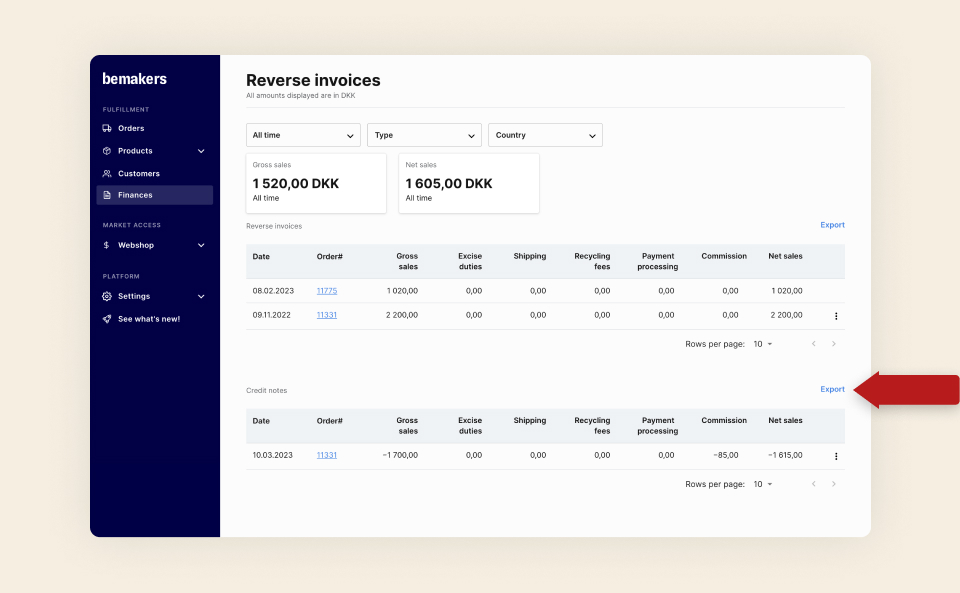The width and height of the screenshot is (960, 593).
Task: Go to previous page of the Reverse invoices table
Action: click(x=814, y=344)
